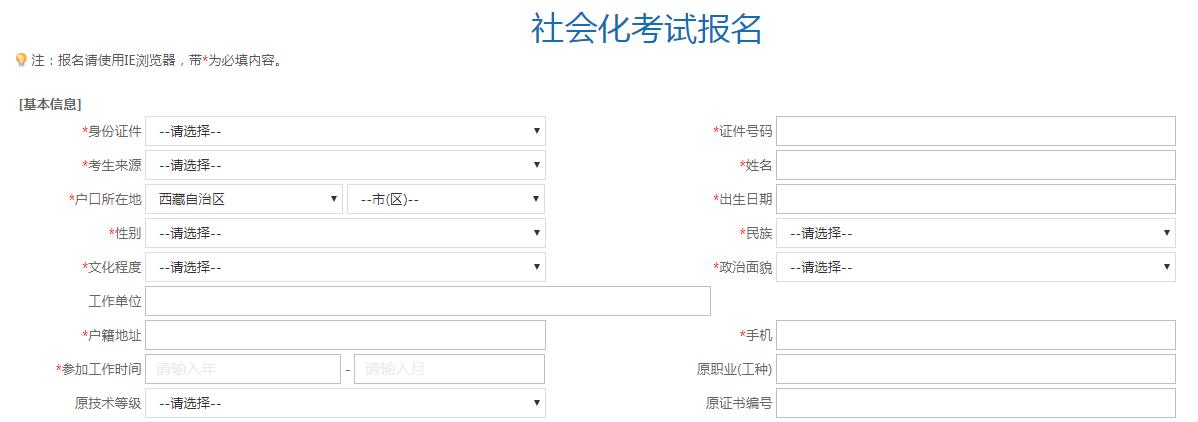This screenshot has width=1198, height=422.
Task: Click the 工作单位 text box
Action: (x=428, y=301)
